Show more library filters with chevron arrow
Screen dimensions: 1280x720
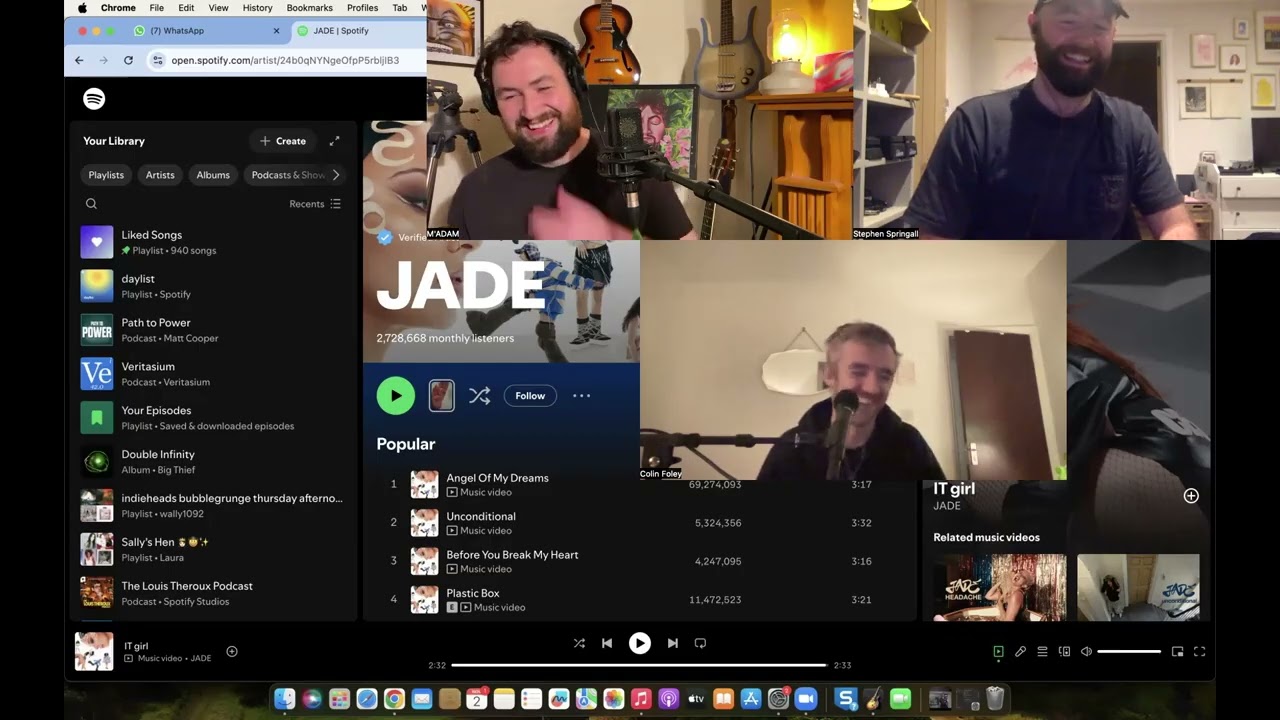pos(336,175)
